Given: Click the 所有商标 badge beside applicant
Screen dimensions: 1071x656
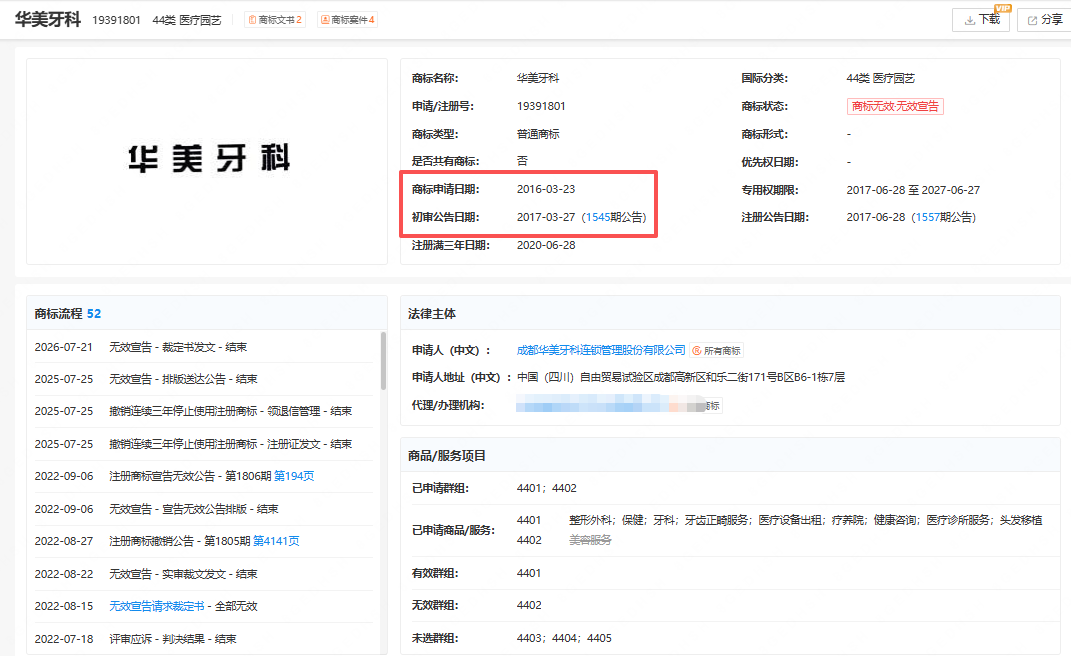Looking at the screenshot, I should 717,351.
